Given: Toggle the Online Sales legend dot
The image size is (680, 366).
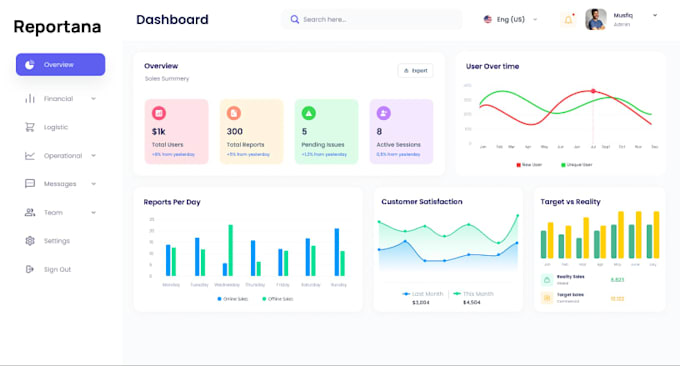Looking at the screenshot, I should (x=219, y=299).
